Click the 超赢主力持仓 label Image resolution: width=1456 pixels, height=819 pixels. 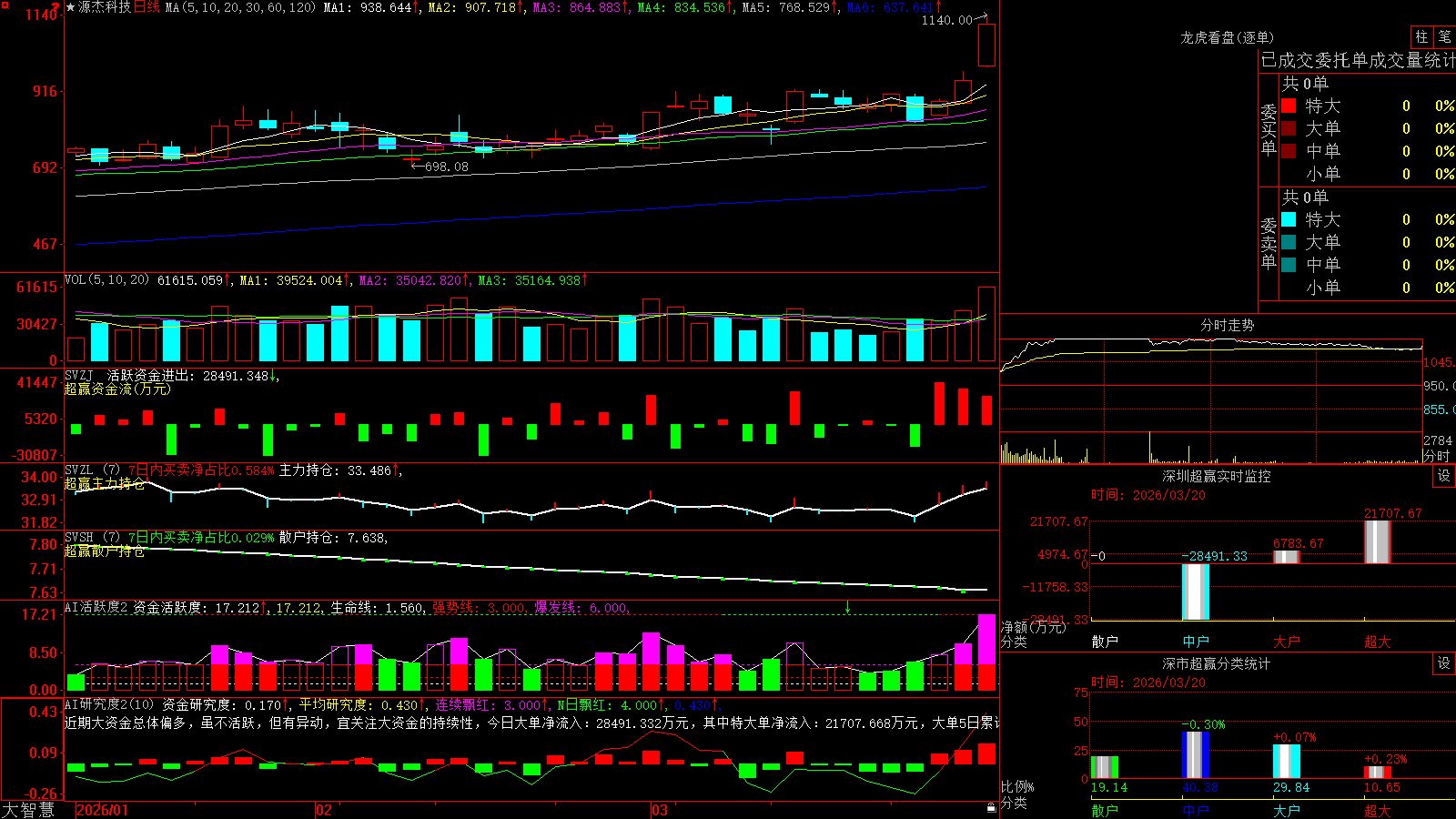coord(105,483)
